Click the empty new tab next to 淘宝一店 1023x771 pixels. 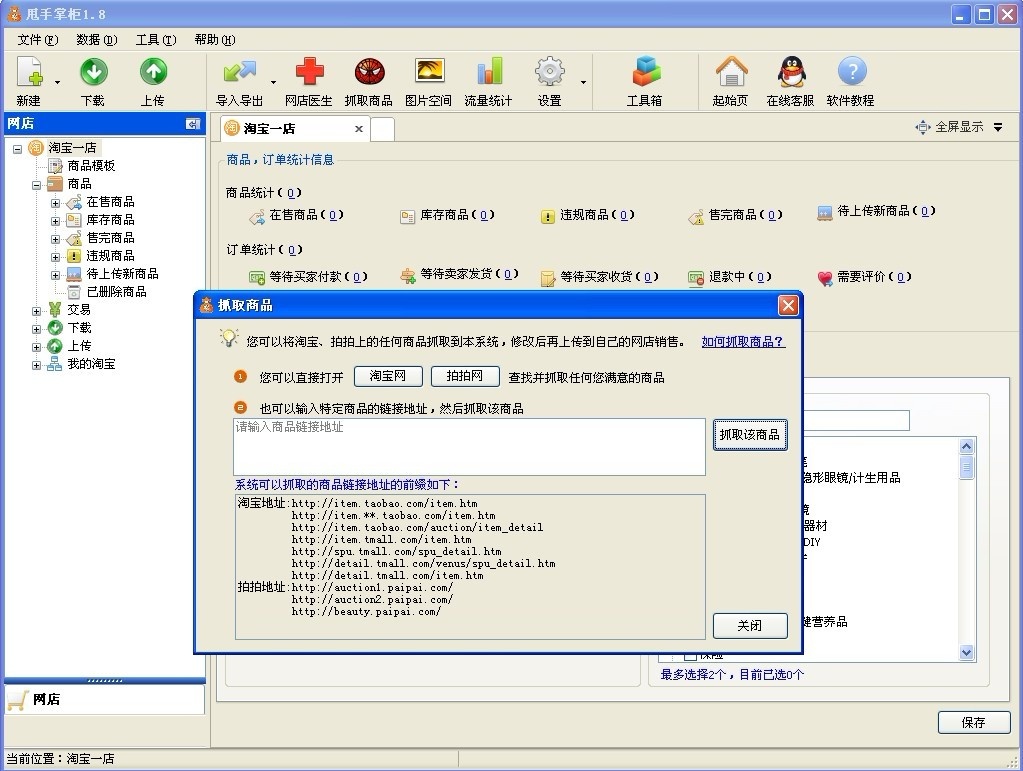tap(382, 129)
